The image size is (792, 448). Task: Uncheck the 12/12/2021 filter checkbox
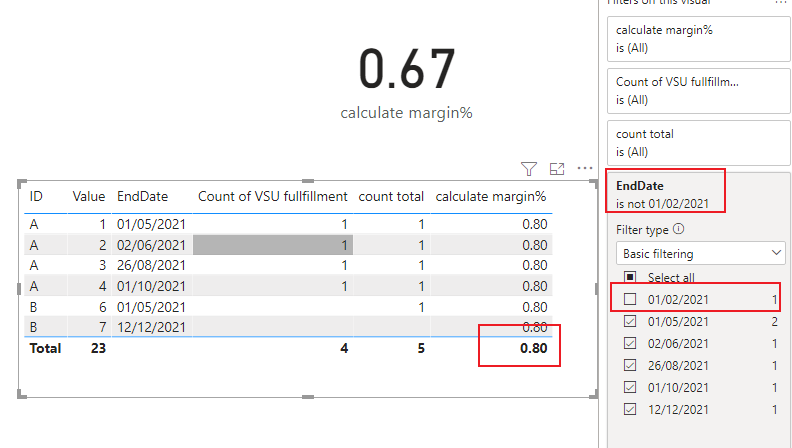pos(630,409)
